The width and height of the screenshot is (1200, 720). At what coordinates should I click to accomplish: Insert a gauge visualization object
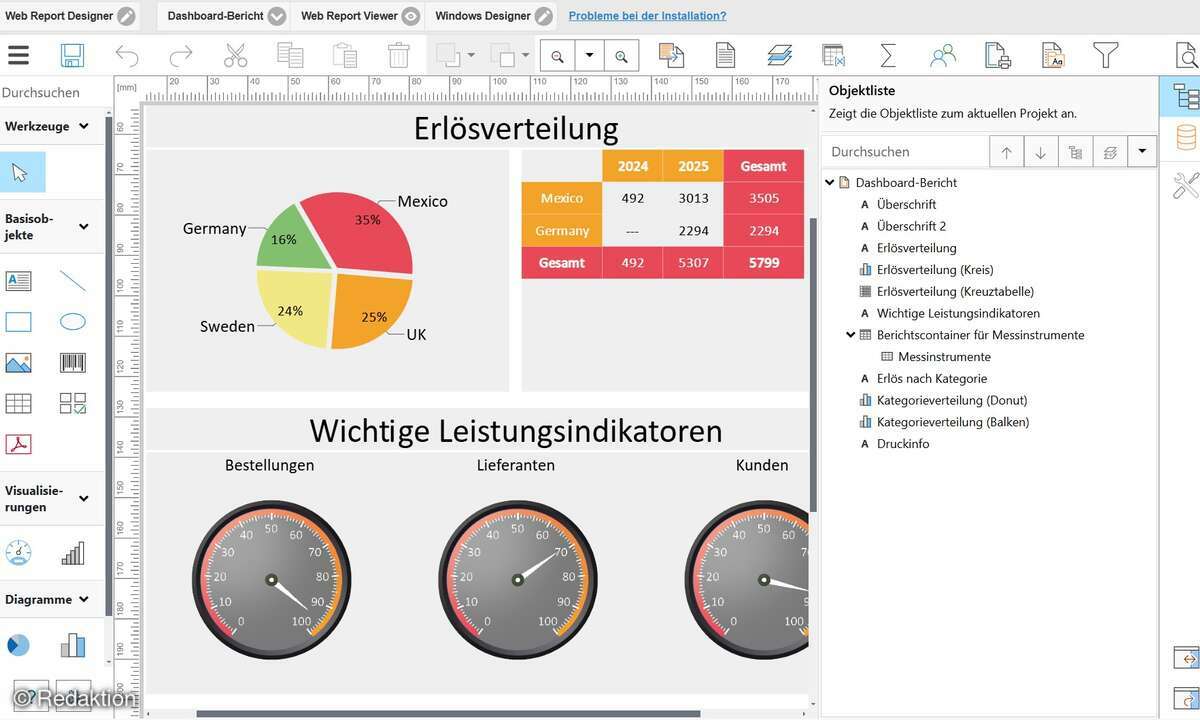click(19, 553)
